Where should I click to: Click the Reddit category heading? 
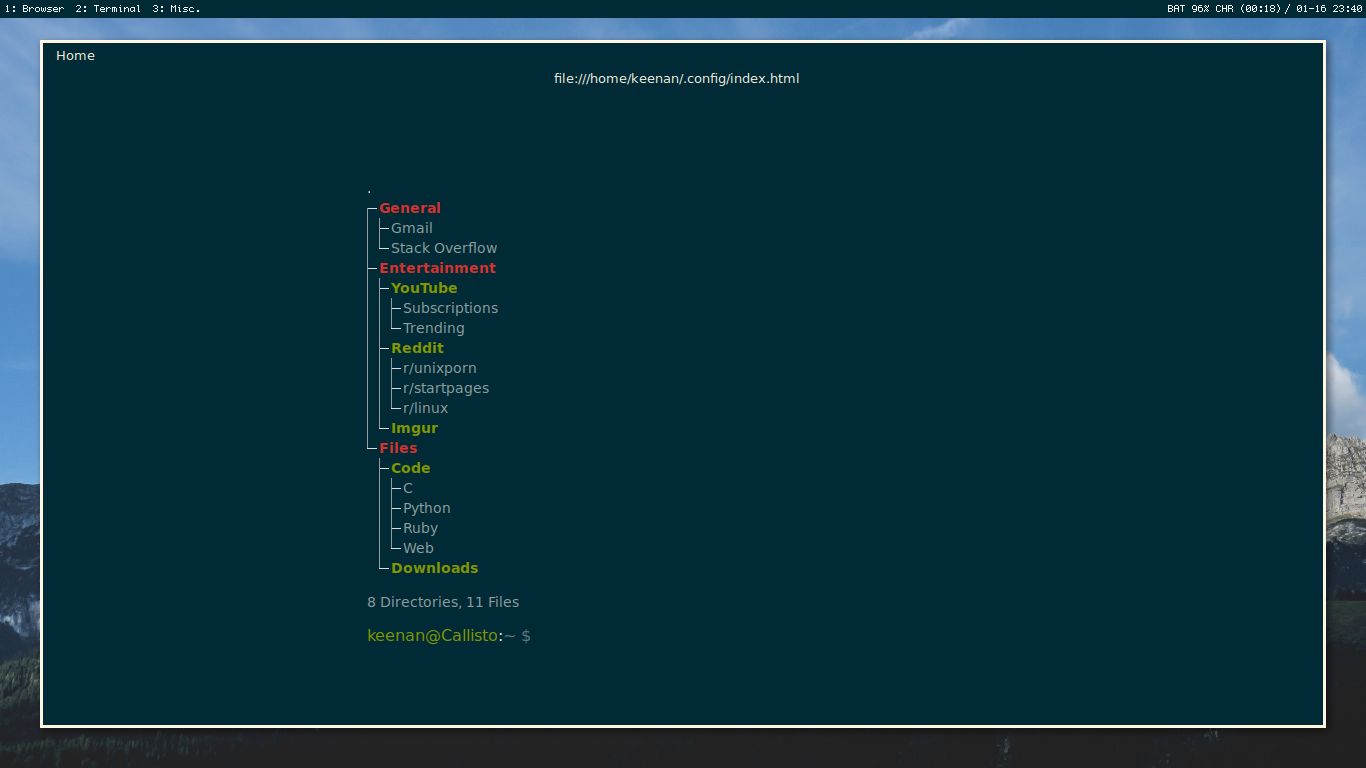pos(417,348)
